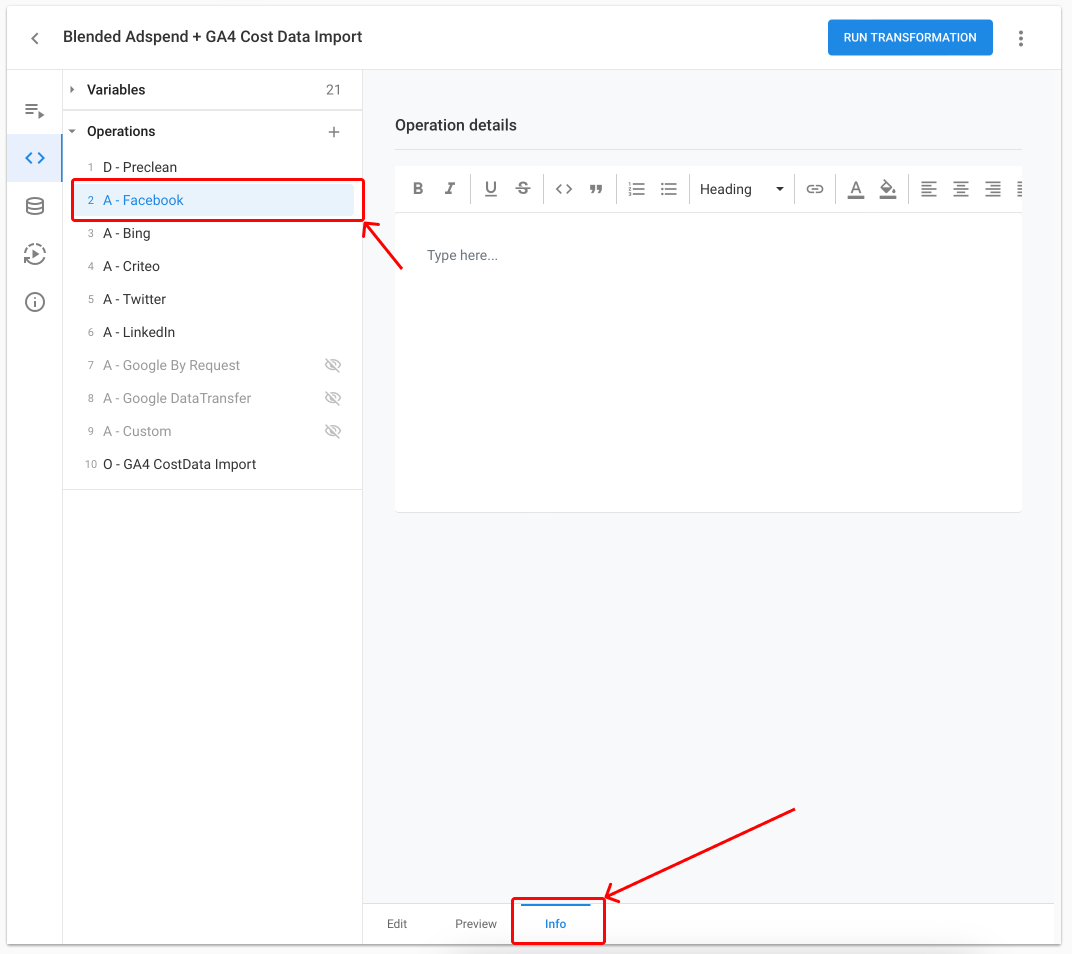Click into the 'Type here...' editor area
The height and width of the screenshot is (954, 1072).
(x=708, y=362)
